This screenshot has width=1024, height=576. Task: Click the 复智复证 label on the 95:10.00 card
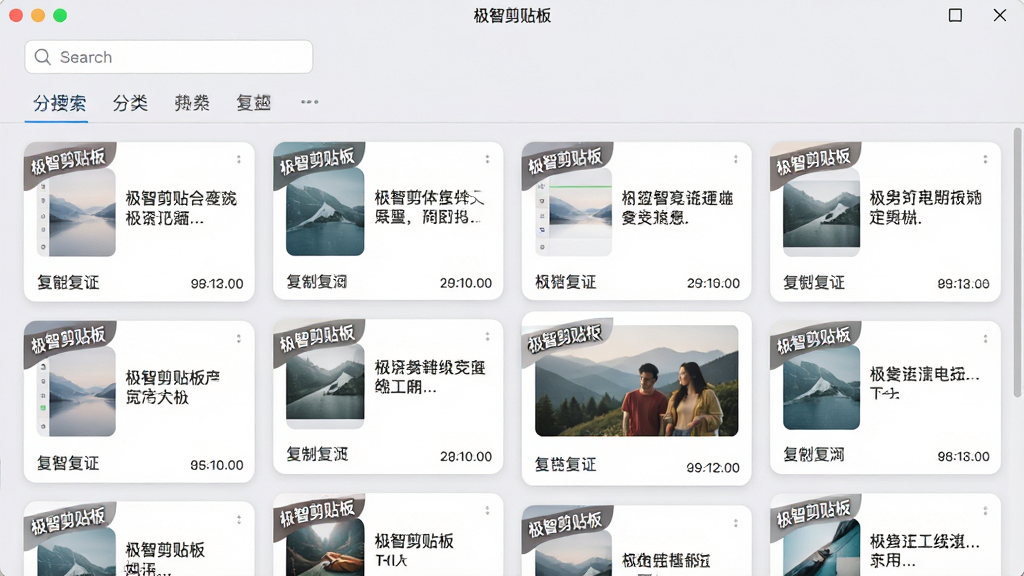tap(68, 464)
